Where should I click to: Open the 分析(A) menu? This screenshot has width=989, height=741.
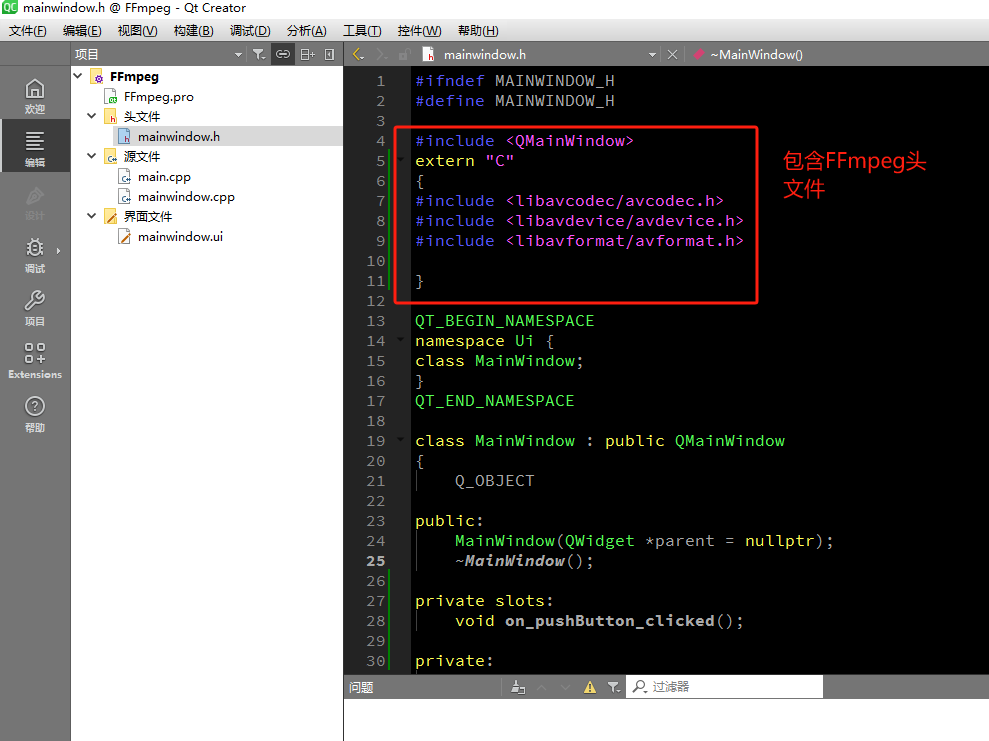coord(307,31)
